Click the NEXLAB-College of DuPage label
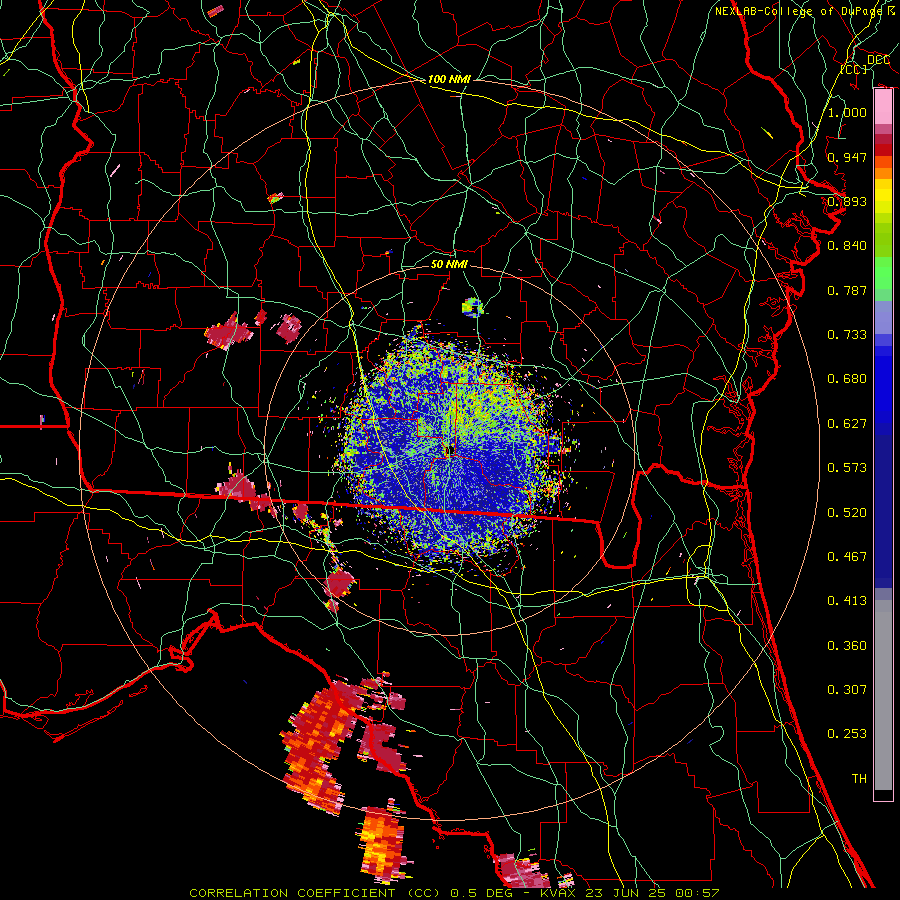Screen dimensions: 900x900 [798, 11]
